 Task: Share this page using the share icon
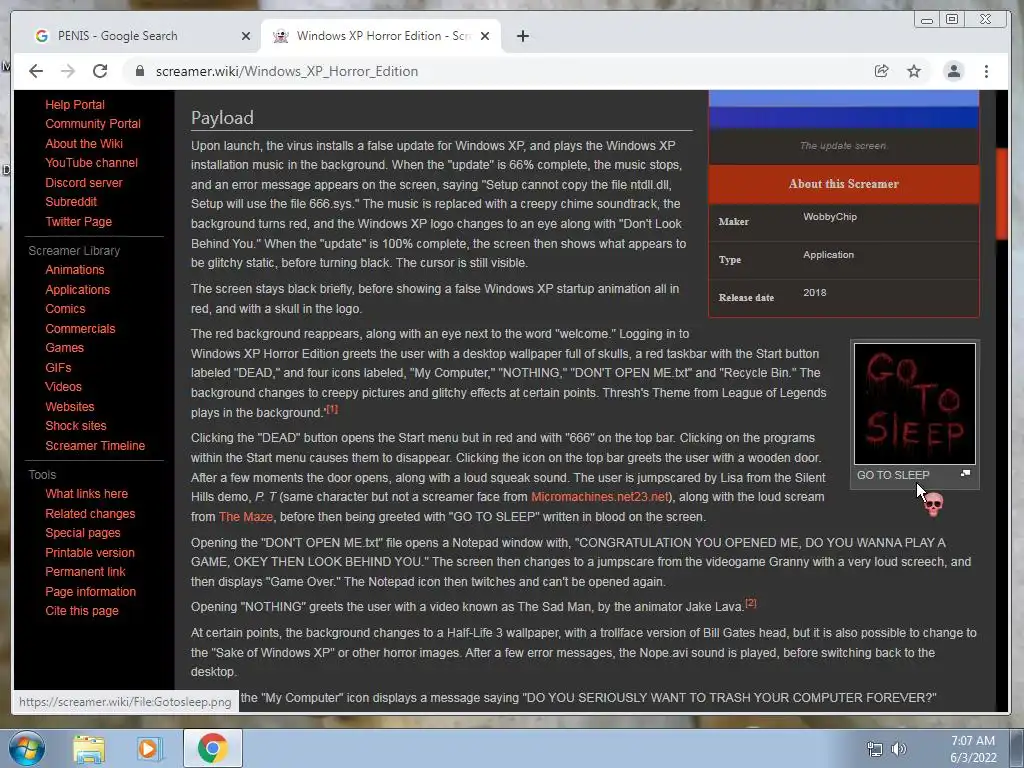tap(882, 71)
